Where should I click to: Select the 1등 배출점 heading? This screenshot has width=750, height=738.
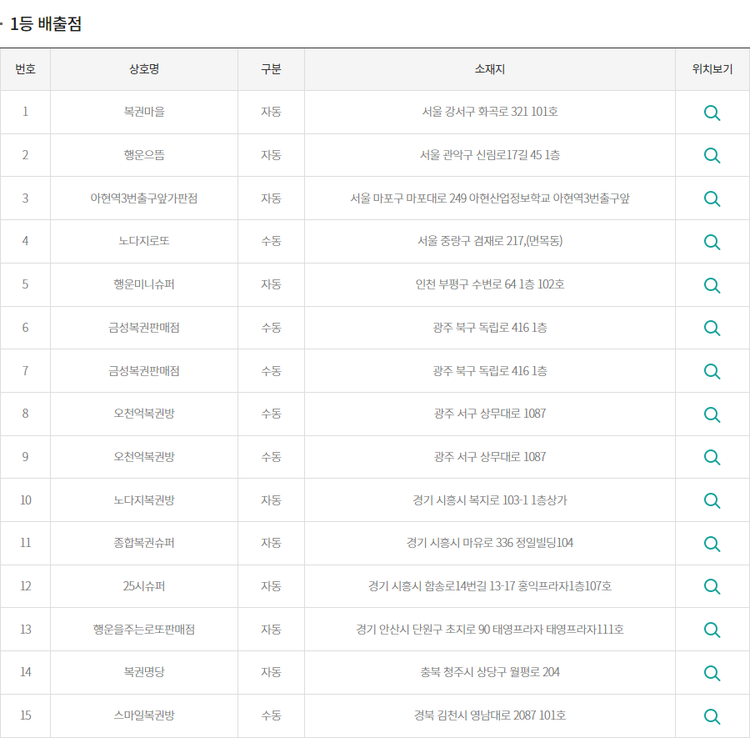click(45, 24)
